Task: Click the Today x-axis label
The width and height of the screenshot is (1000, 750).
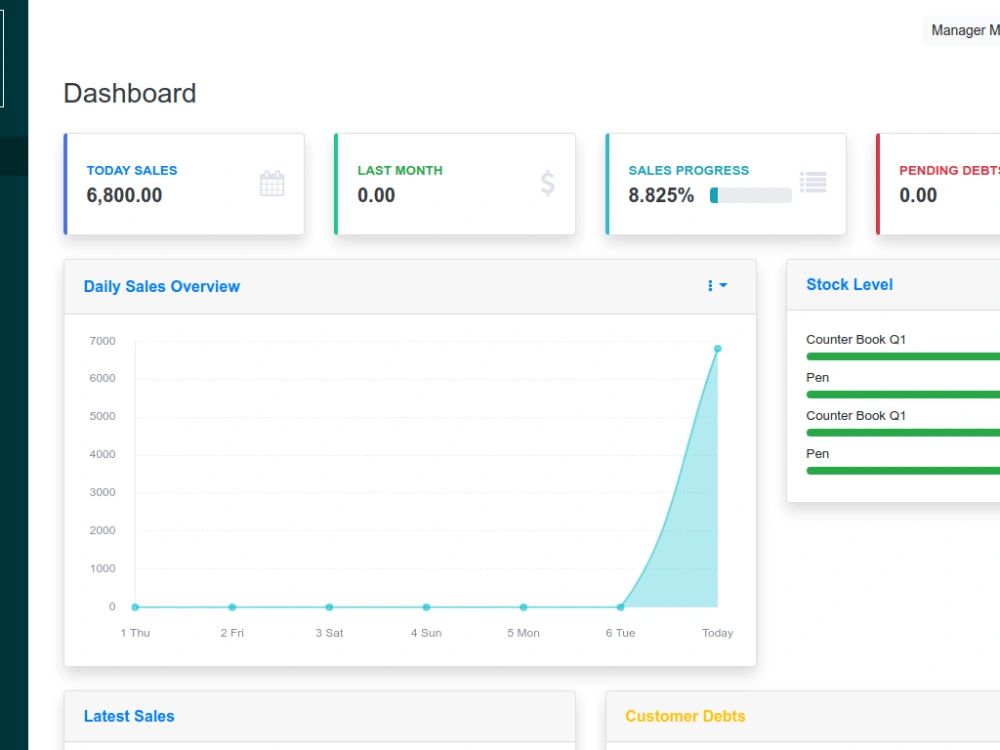Action: pyautogui.click(x=717, y=633)
